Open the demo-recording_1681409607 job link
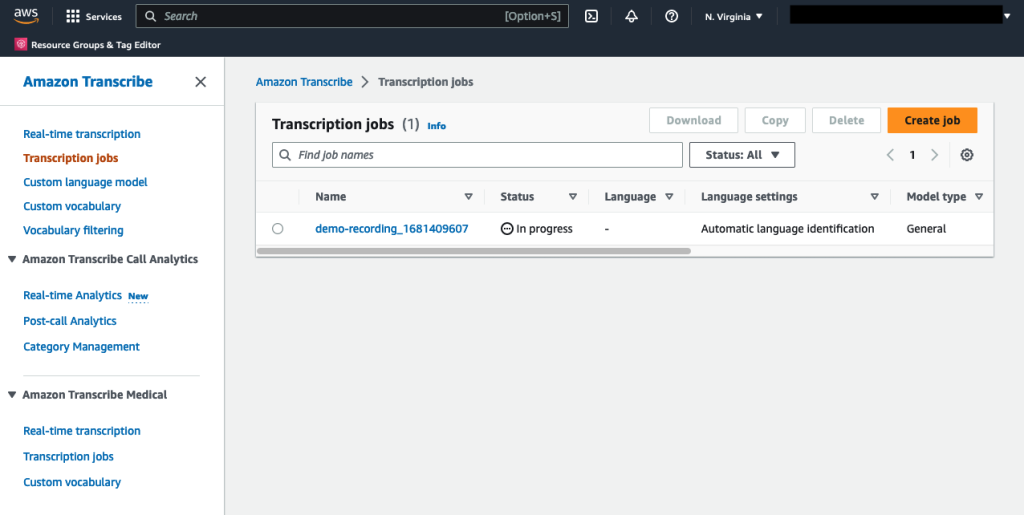This screenshot has height=515, width=1024. point(391,228)
